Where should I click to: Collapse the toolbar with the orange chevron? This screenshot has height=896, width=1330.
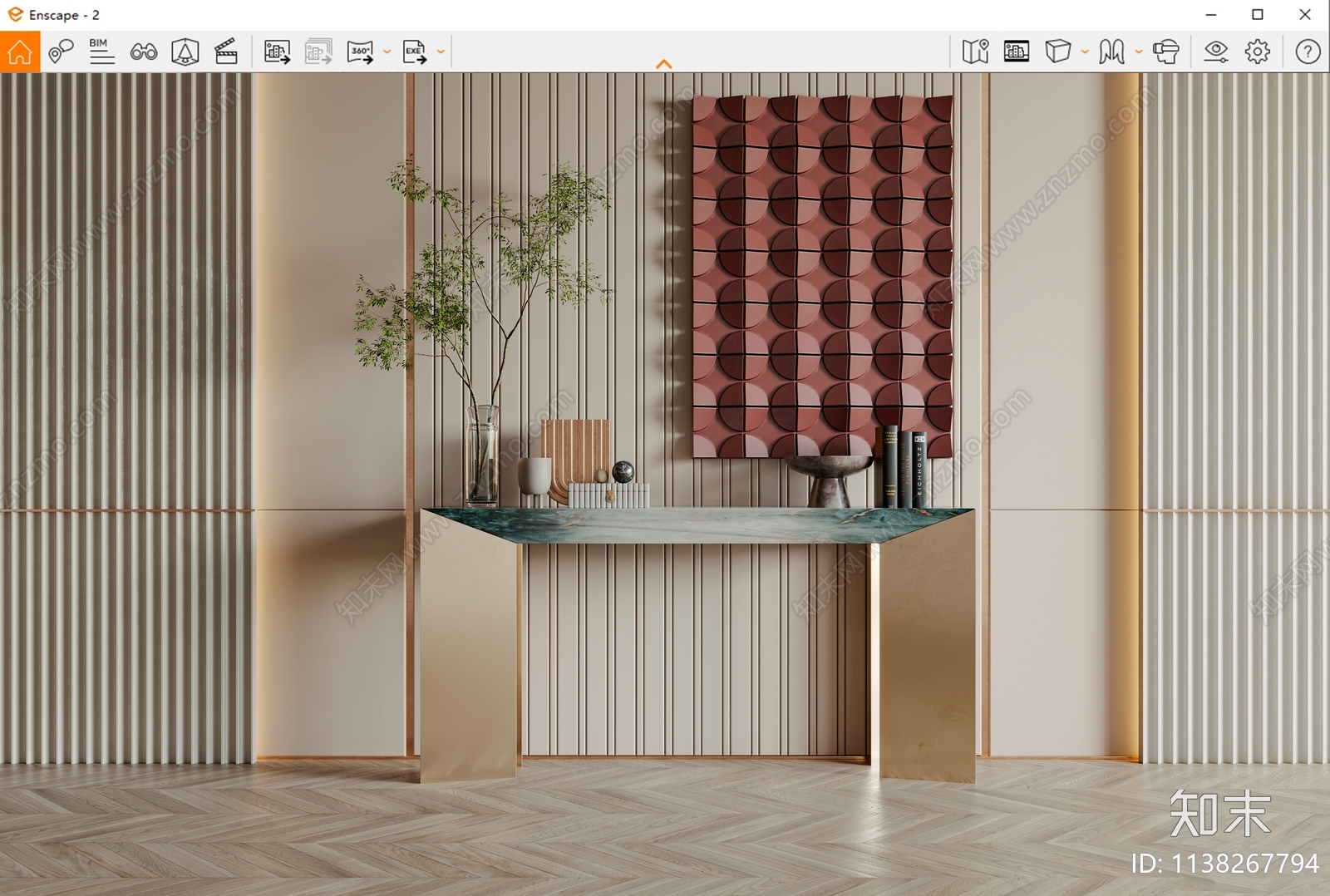tap(664, 64)
